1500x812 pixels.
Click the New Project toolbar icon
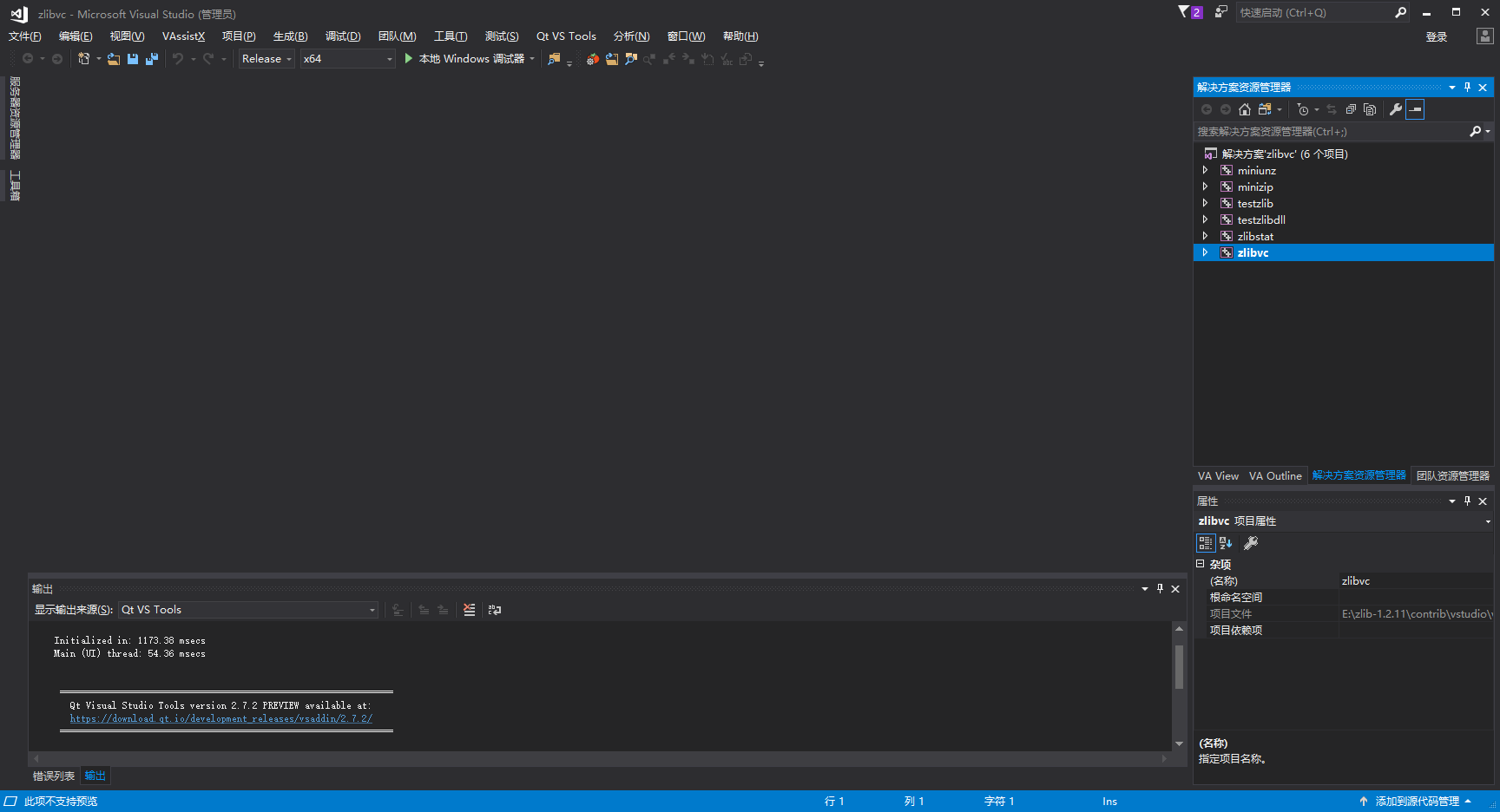[83, 59]
